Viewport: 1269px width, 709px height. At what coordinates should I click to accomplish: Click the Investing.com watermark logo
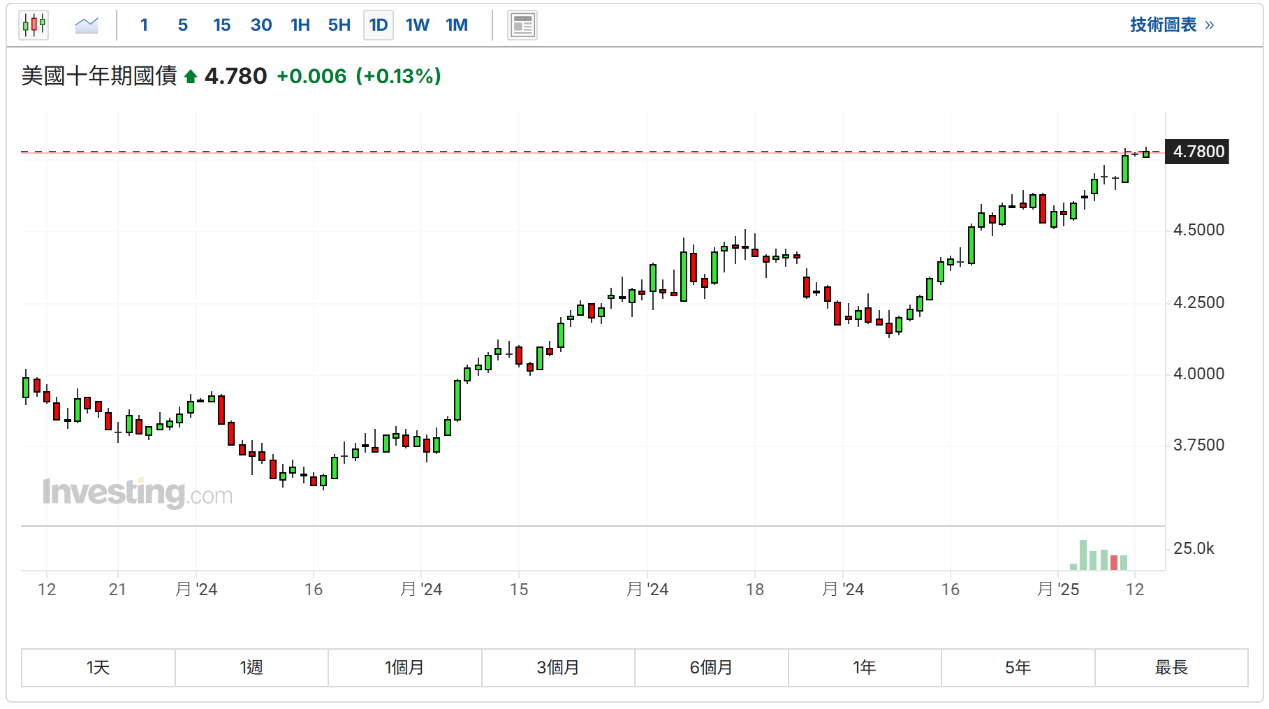coord(137,493)
